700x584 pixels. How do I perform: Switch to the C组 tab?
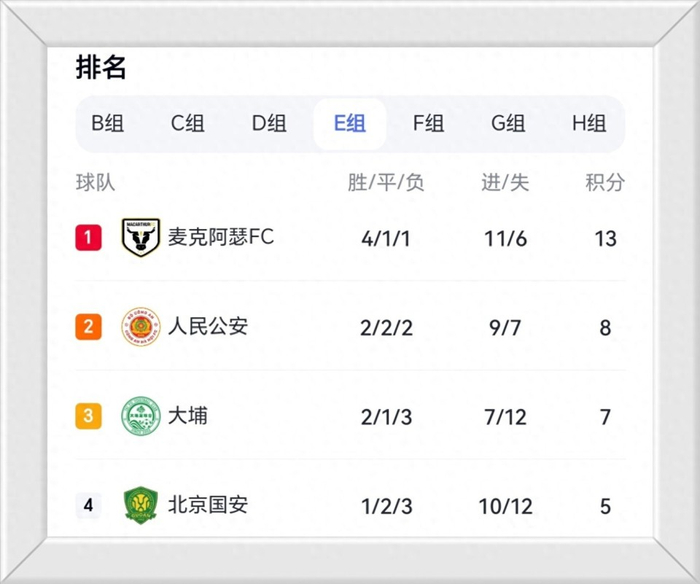(x=187, y=124)
